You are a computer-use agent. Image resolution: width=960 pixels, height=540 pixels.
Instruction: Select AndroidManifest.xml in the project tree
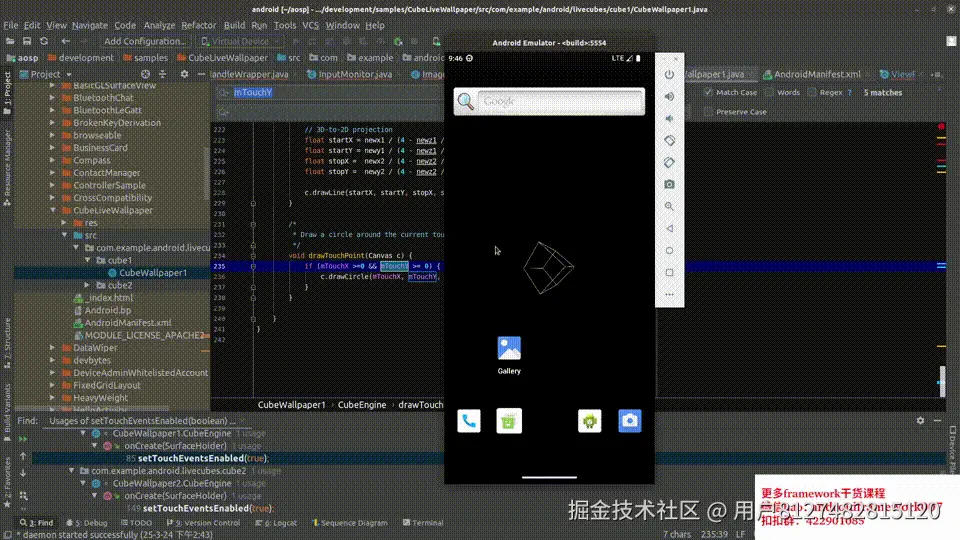[127, 323]
